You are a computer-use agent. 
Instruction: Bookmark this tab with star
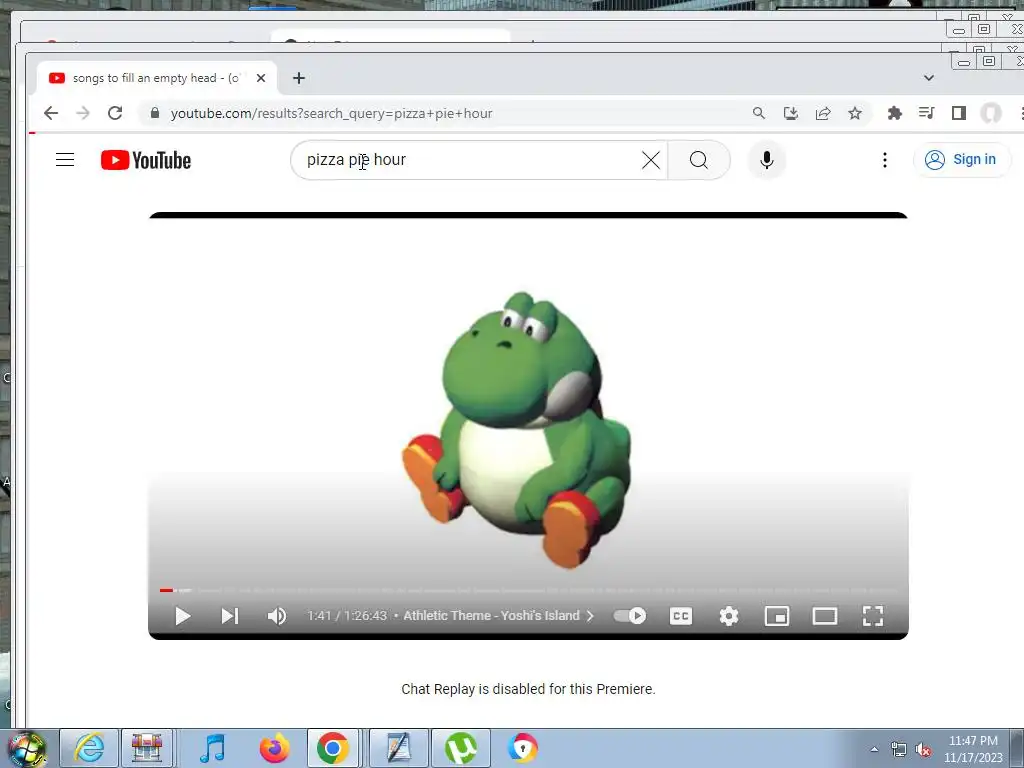click(x=855, y=113)
